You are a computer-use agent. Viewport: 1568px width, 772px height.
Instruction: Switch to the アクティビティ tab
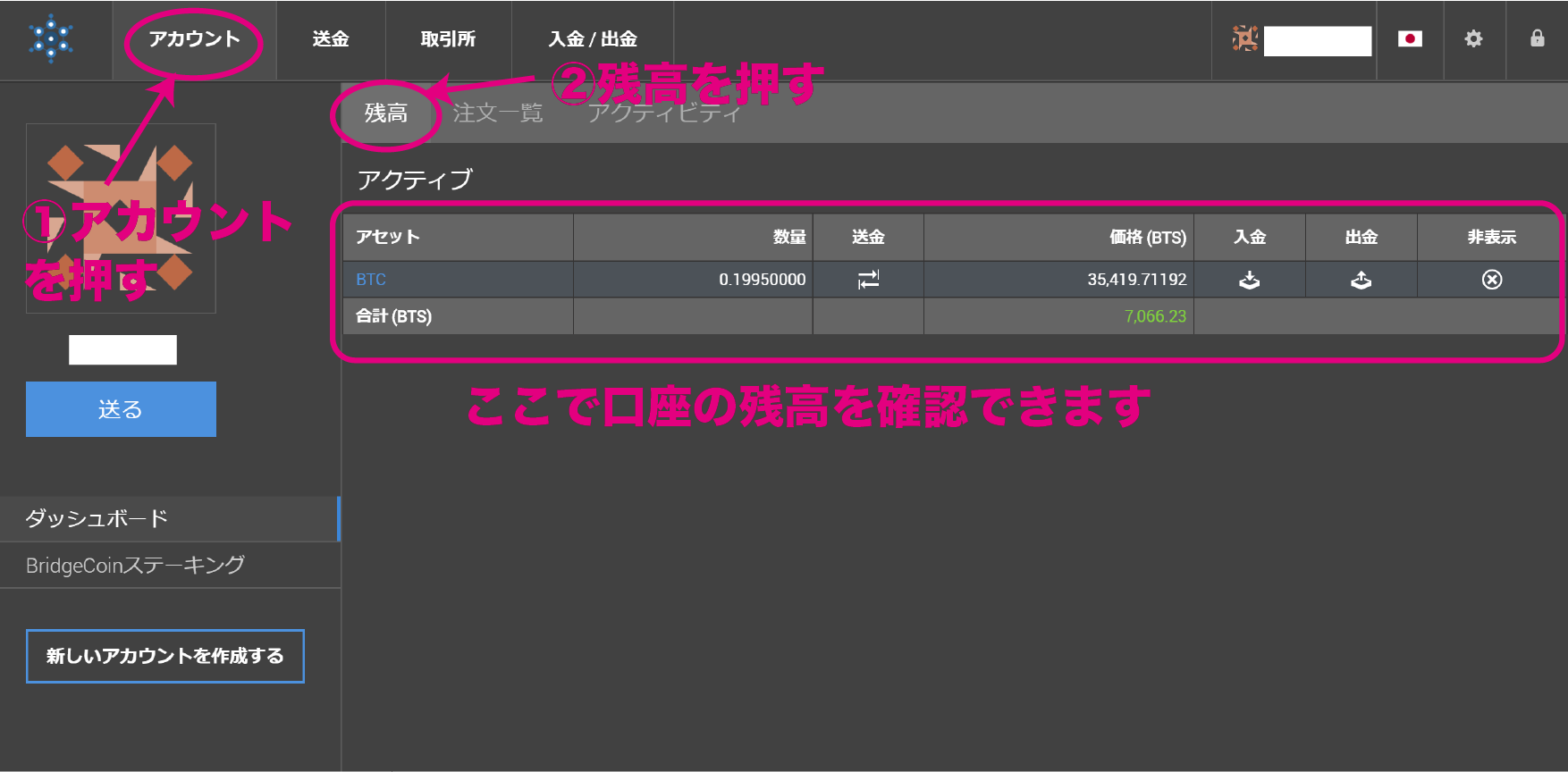[664, 113]
